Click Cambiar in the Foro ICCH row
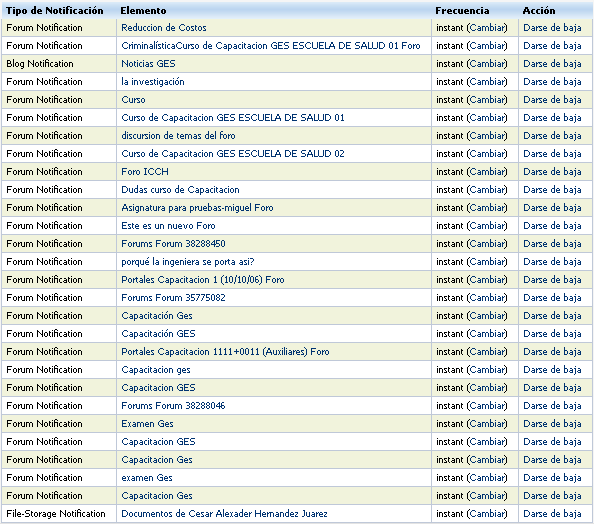The image size is (594, 524). 487,172
